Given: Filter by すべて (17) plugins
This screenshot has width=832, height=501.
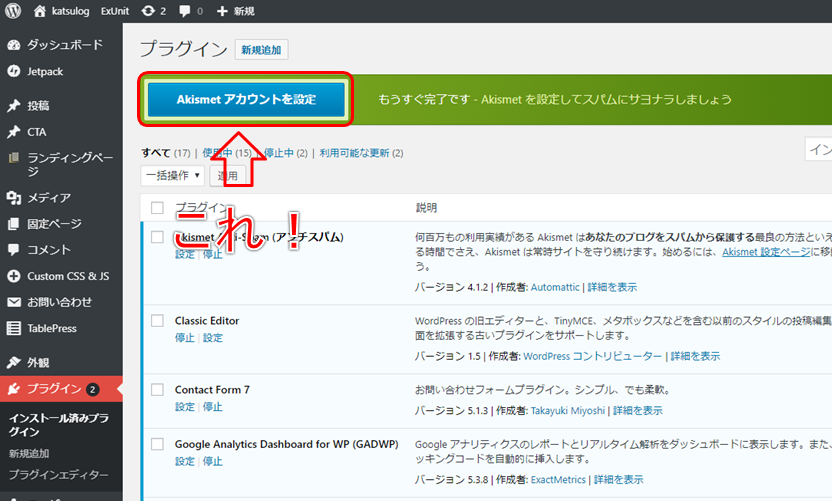Looking at the screenshot, I should click(166, 153).
